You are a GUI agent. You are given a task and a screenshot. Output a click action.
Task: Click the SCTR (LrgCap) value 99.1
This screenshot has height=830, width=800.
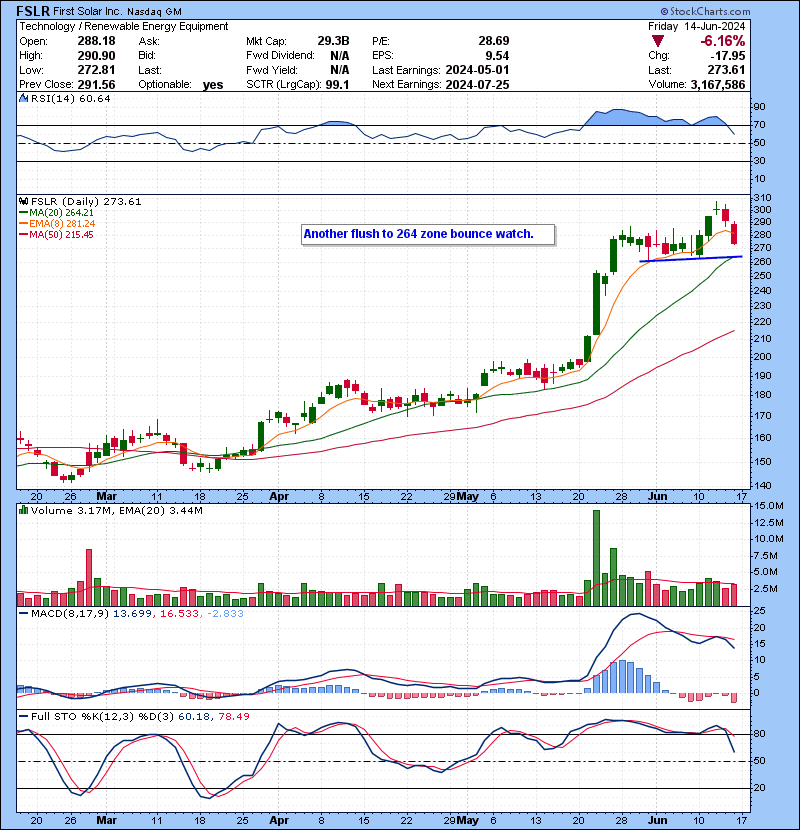[337, 85]
